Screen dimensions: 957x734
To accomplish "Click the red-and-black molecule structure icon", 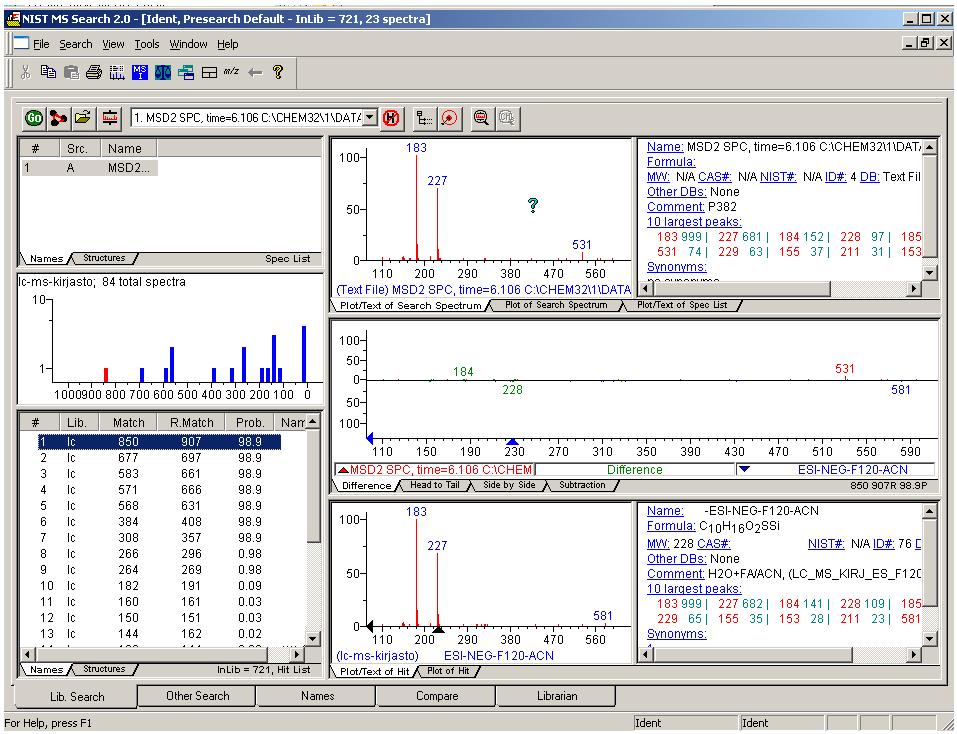I will click(59, 118).
